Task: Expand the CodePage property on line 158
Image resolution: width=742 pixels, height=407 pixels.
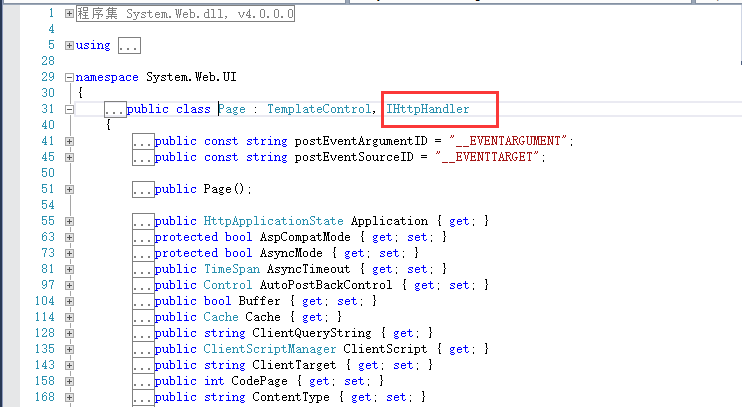Action: tap(69, 381)
